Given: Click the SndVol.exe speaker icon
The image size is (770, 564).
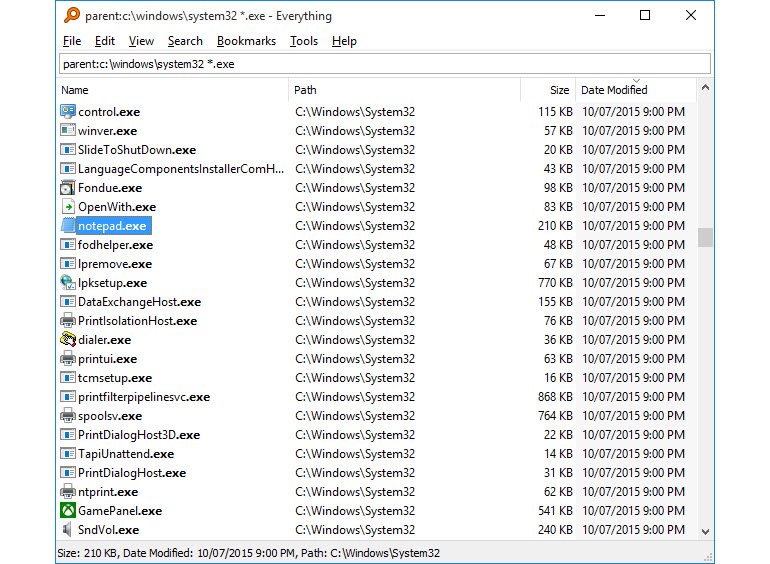Looking at the screenshot, I should tap(68, 530).
